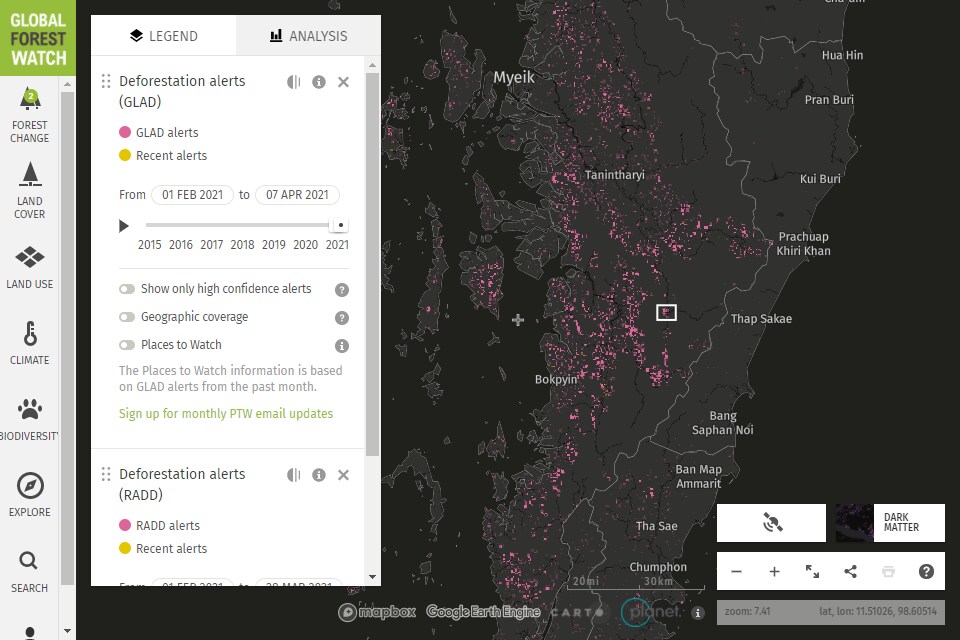Adjust opacity of GLAD alerts layer
This screenshot has width=960, height=640.
click(x=294, y=82)
